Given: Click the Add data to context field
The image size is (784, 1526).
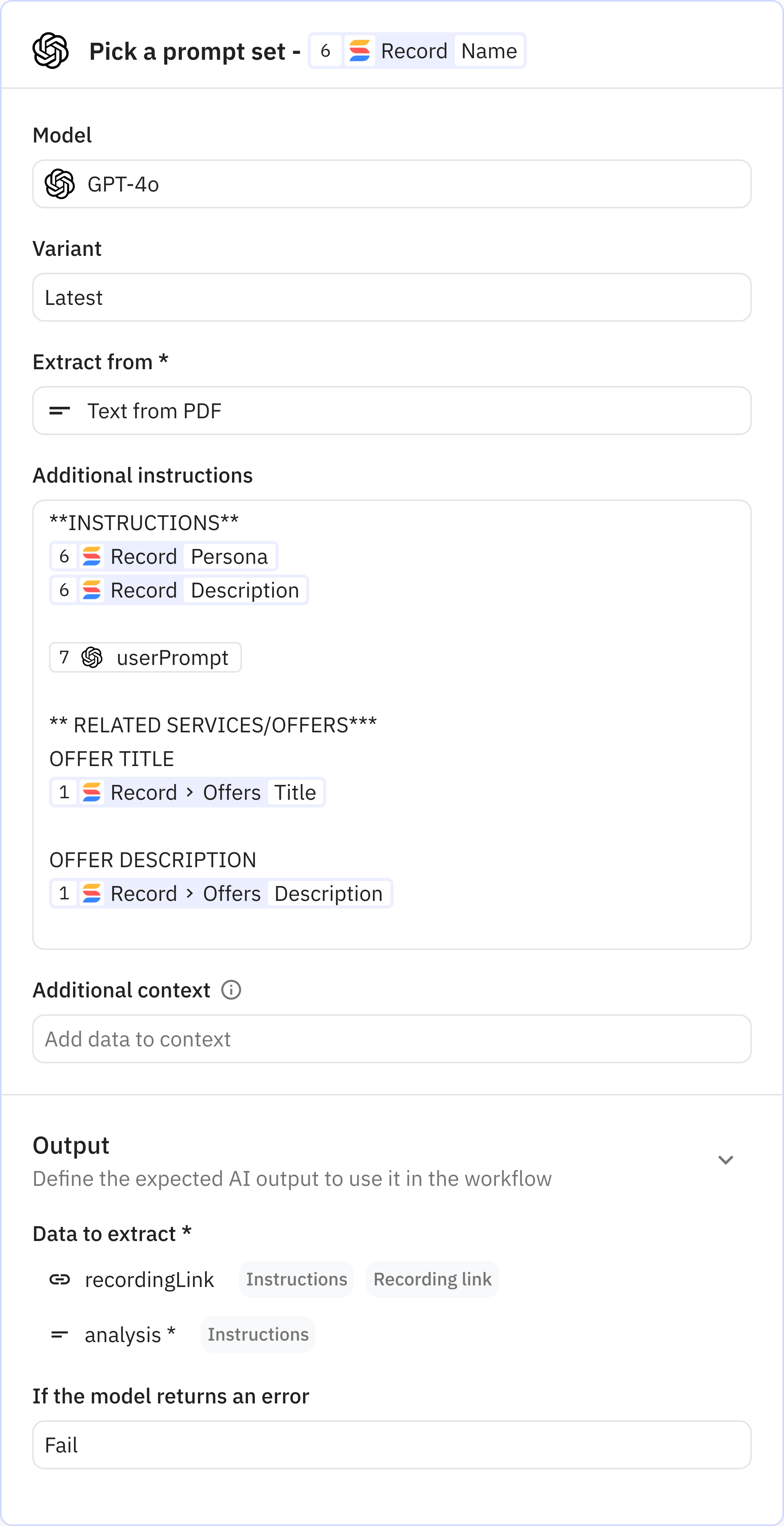Looking at the screenshot, I should pos(391,1039).
